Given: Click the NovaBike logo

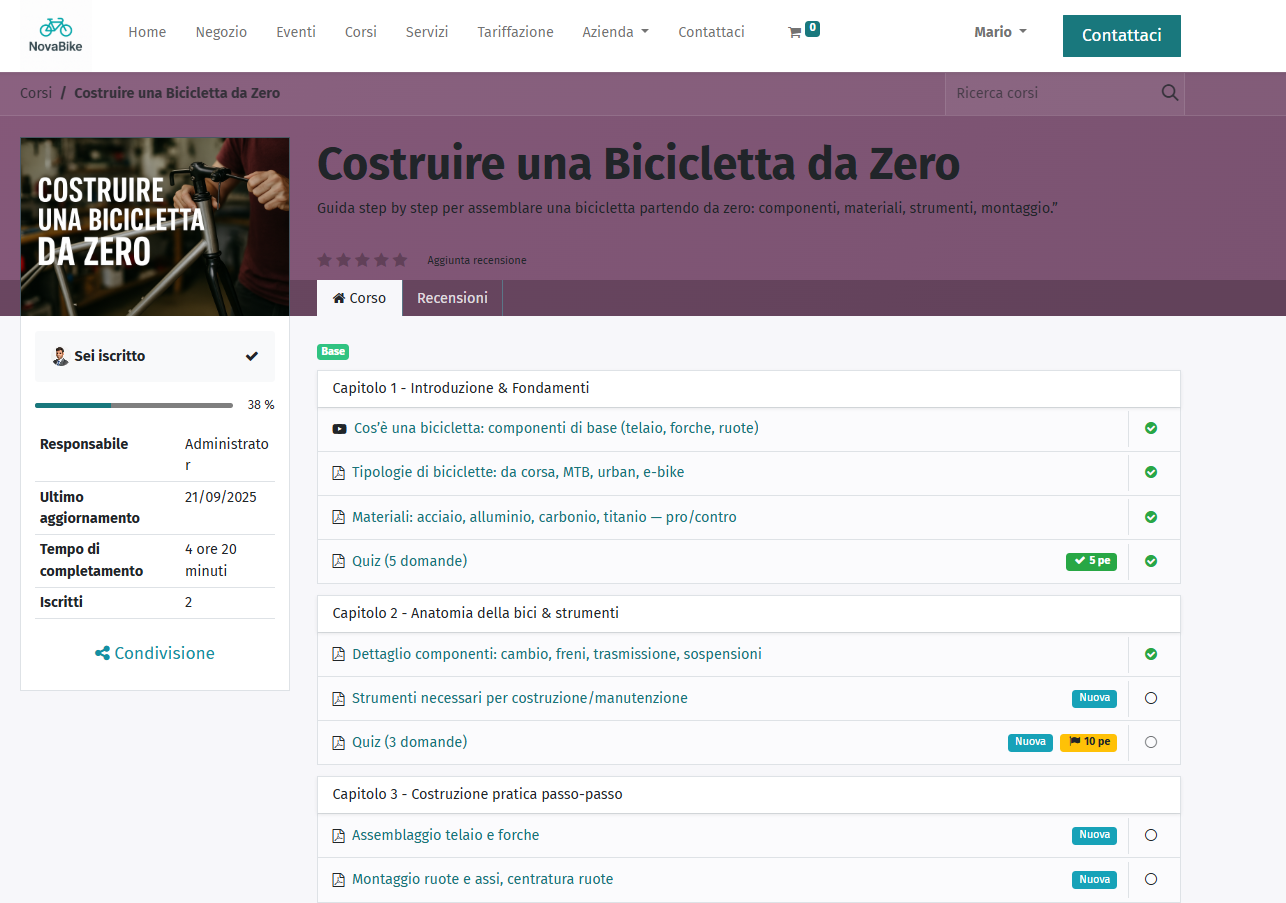Looking at the screenshot, I should point(55,33).
